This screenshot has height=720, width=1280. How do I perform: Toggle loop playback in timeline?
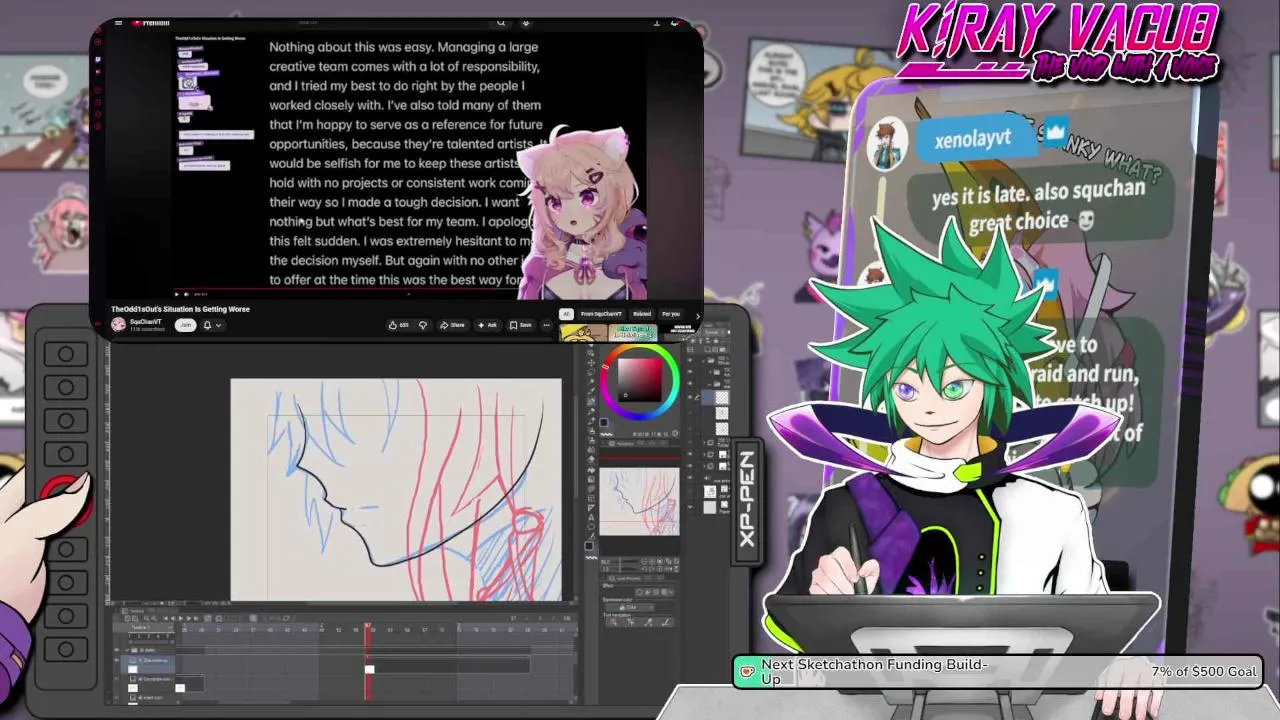[x=207, y=618]
